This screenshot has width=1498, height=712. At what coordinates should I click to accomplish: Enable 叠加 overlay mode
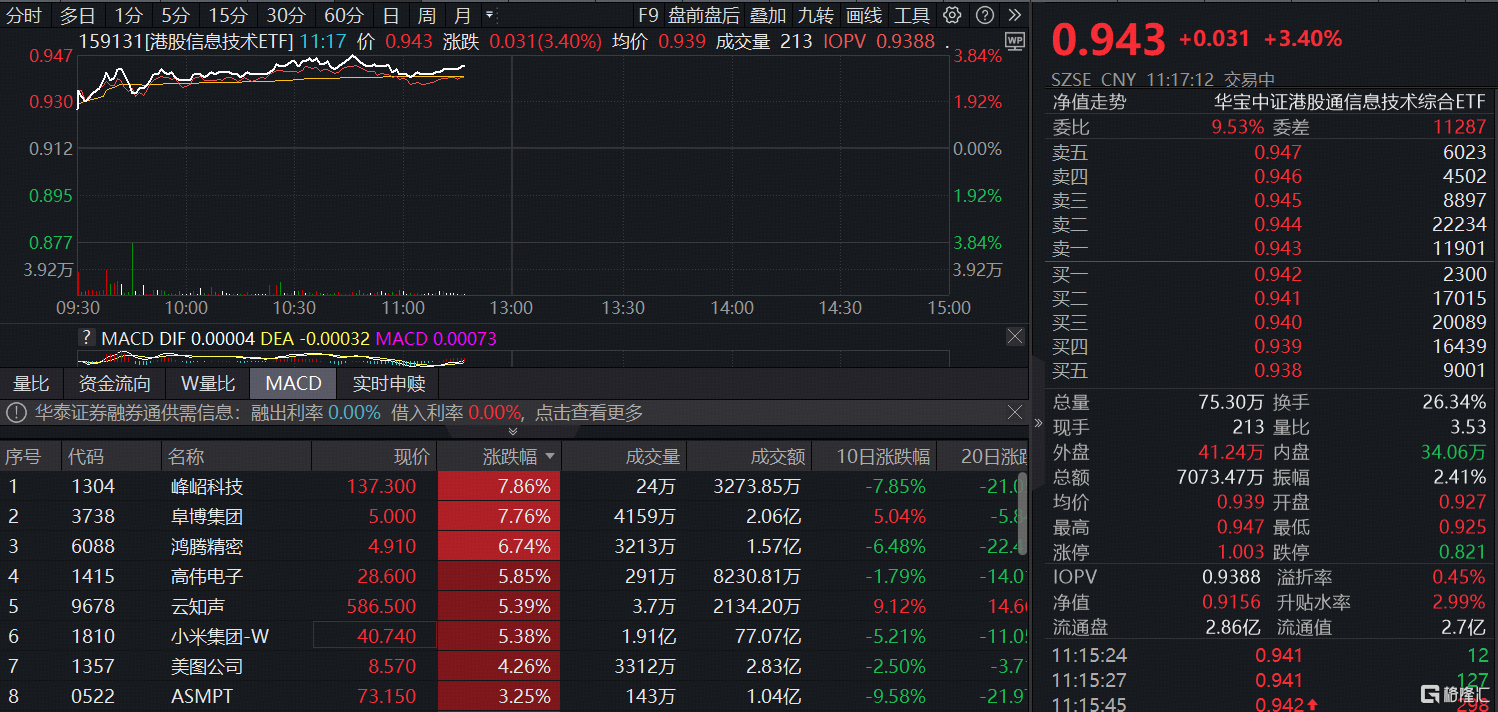[x=768, y=15]
